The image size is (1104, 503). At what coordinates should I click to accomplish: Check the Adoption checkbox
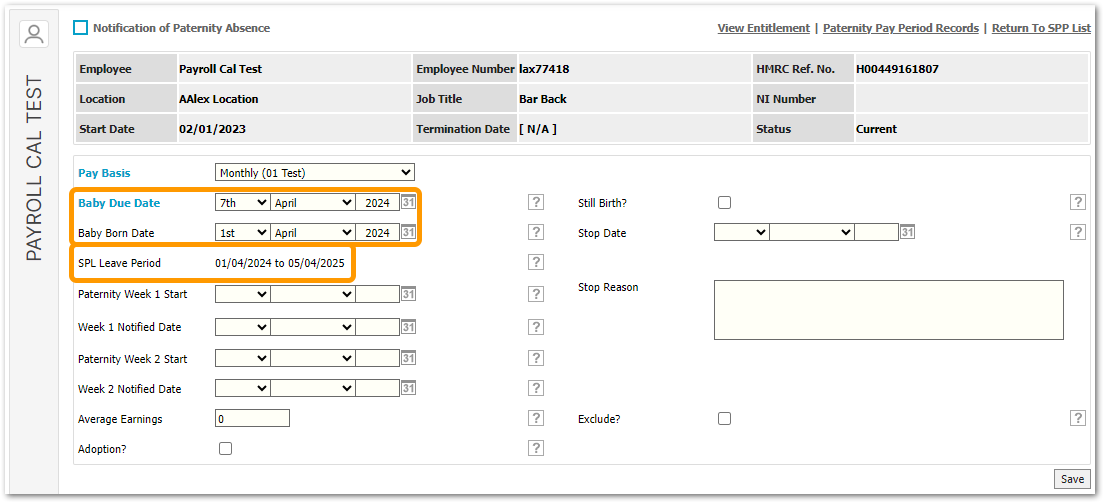tap(225, 449)
